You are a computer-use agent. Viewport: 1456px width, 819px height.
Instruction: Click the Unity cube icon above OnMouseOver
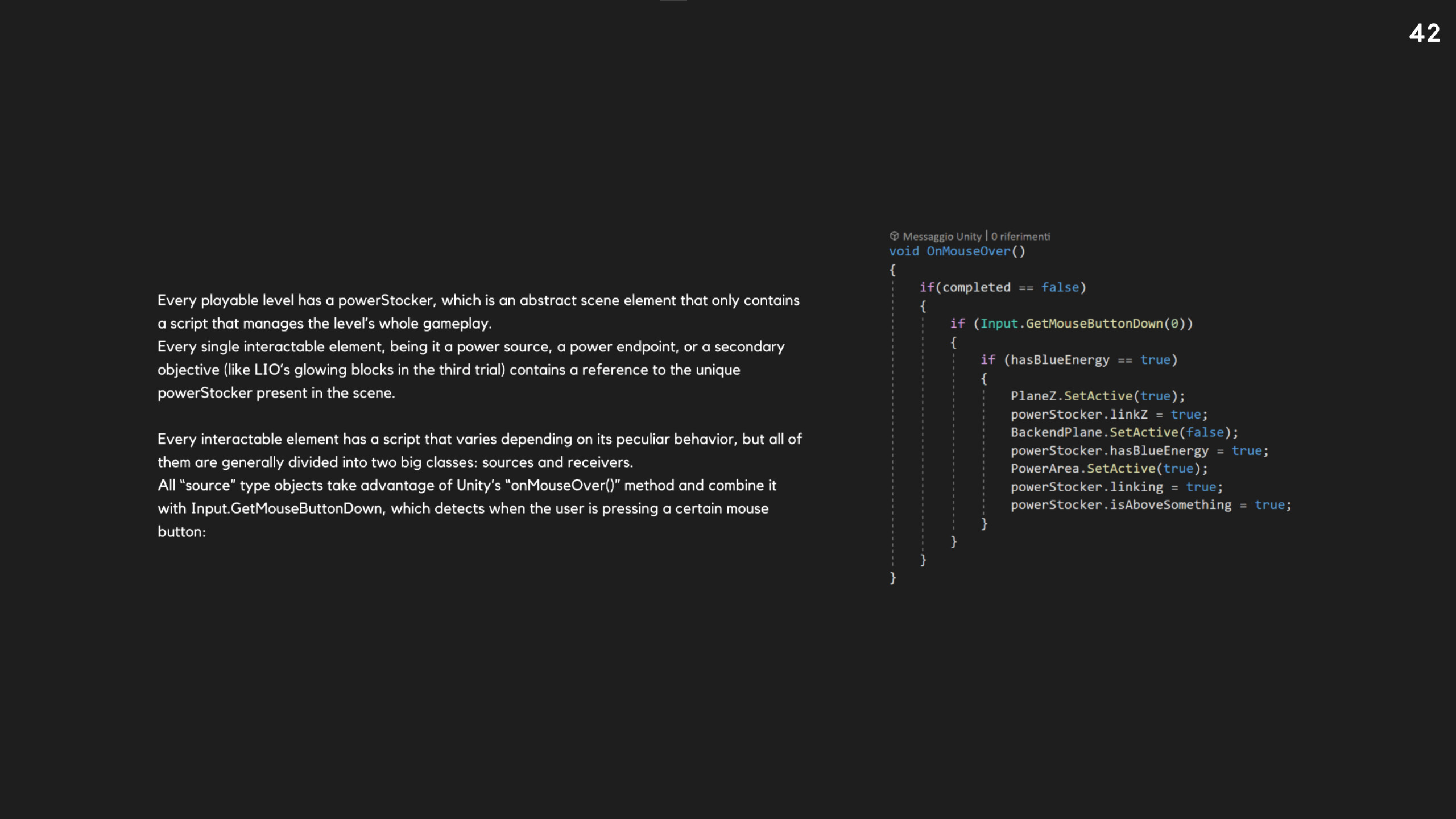pos(894,236)
